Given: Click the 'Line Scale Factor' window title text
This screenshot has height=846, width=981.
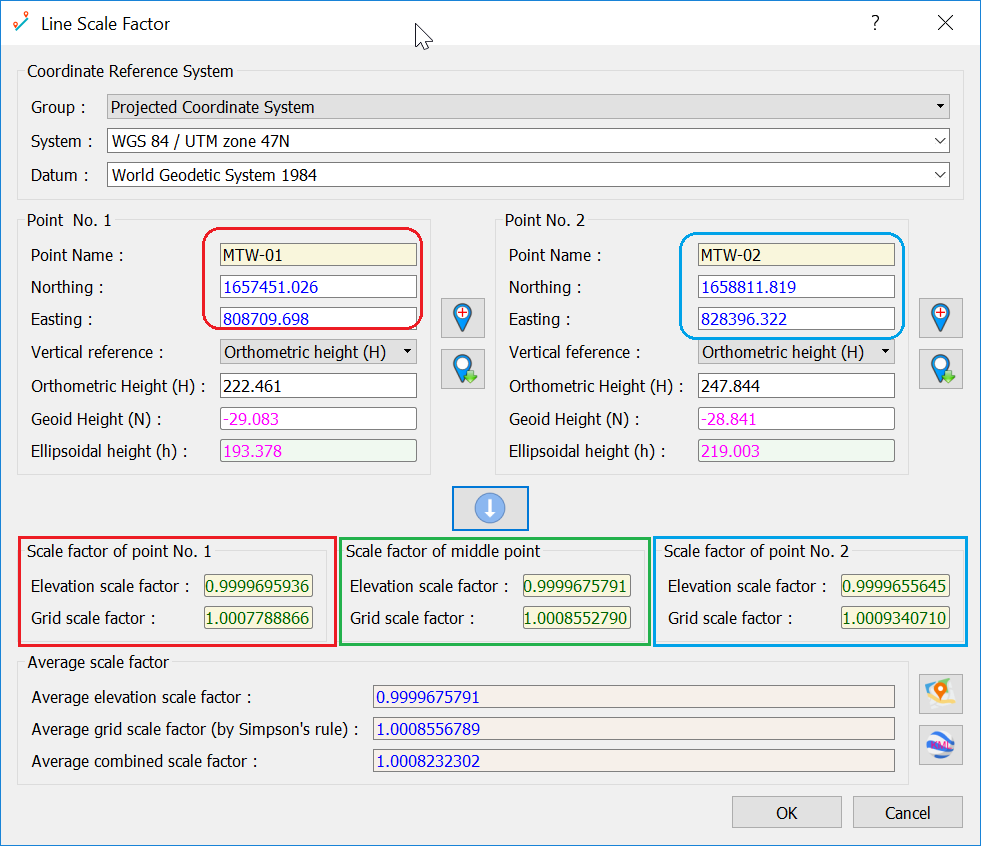Looking at the screenshot, I should click(x=105, y=24).
